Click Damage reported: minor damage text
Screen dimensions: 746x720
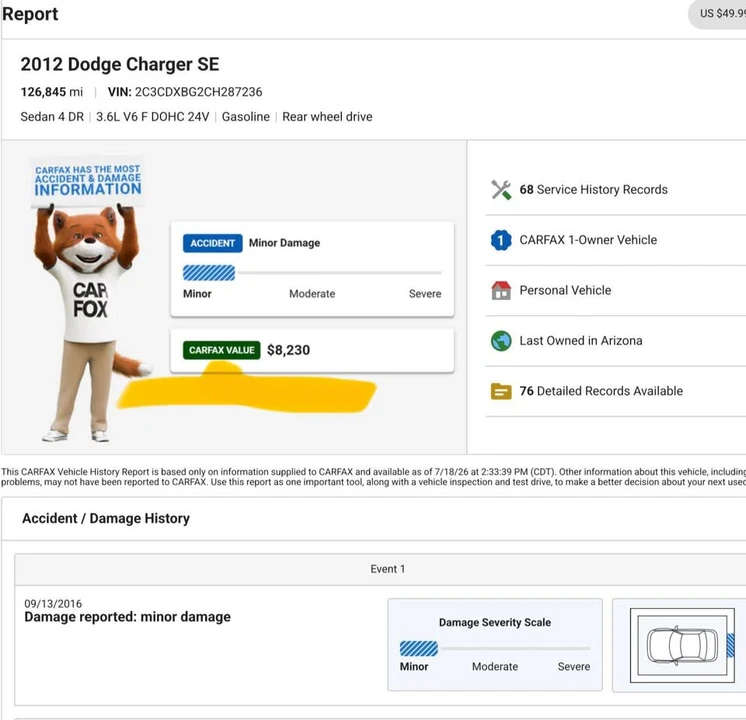[x=128, y=617]
